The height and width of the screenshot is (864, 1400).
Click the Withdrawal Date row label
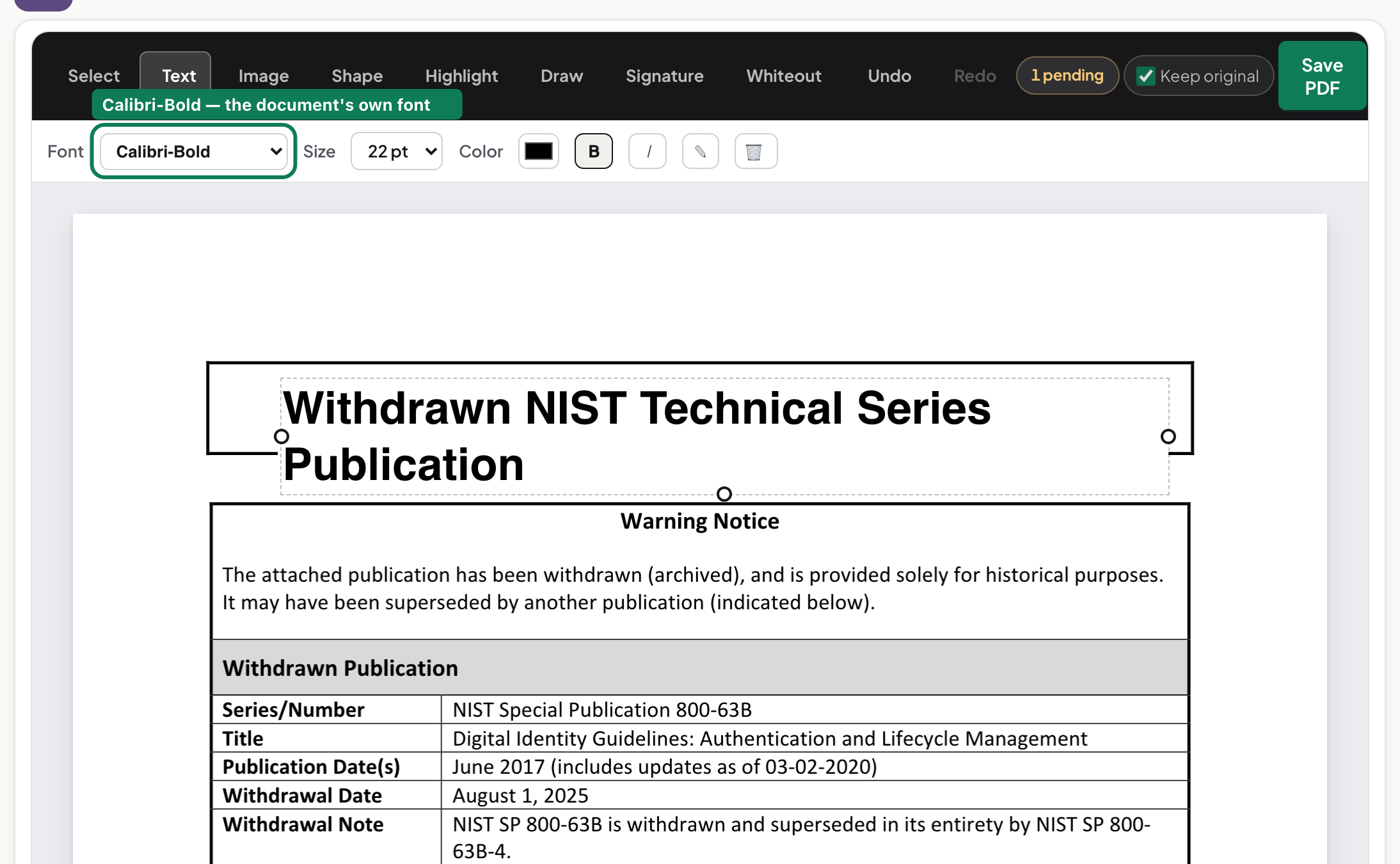[x=302, y=796]
